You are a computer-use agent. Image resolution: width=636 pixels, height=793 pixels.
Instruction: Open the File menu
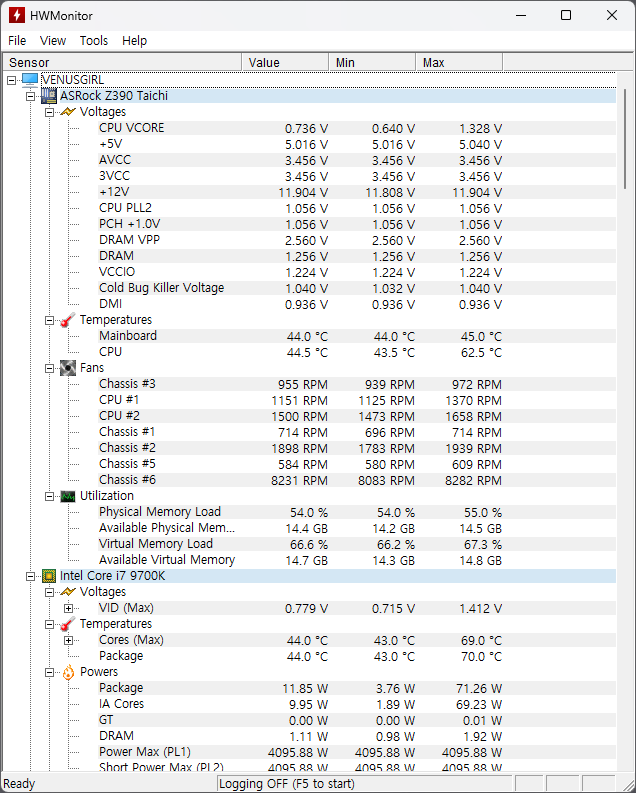17,40
